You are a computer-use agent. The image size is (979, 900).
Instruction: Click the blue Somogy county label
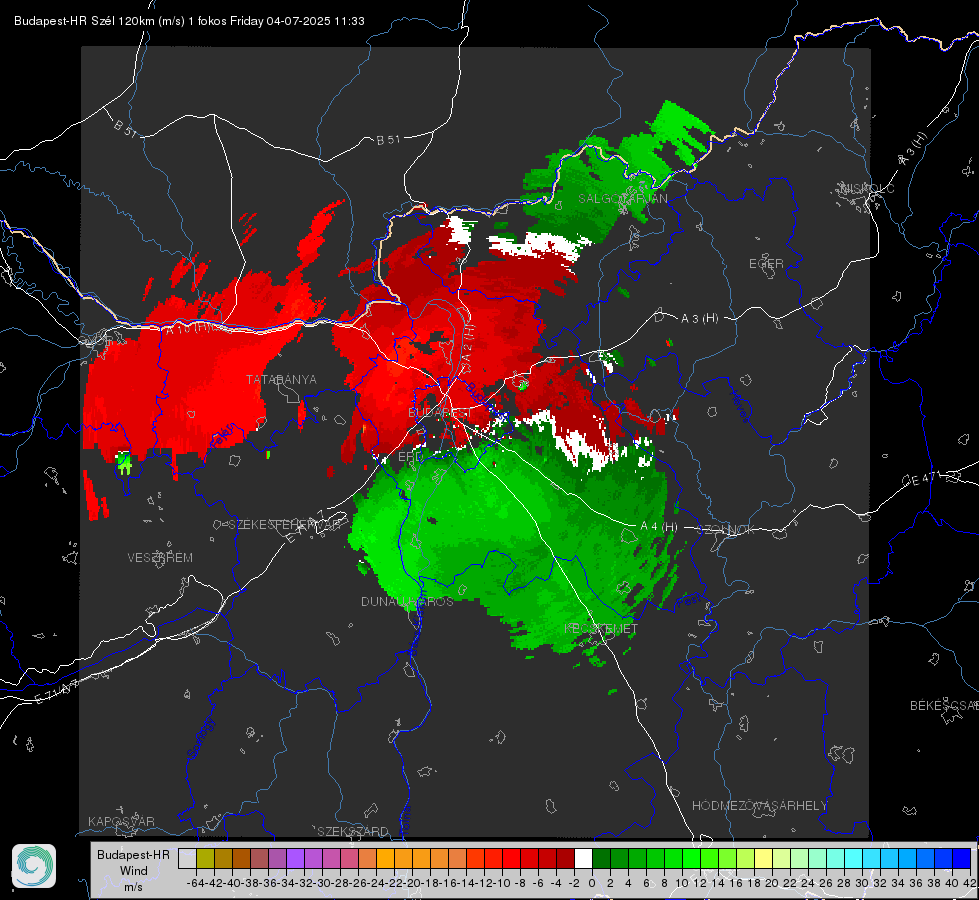tap(200, 738)
